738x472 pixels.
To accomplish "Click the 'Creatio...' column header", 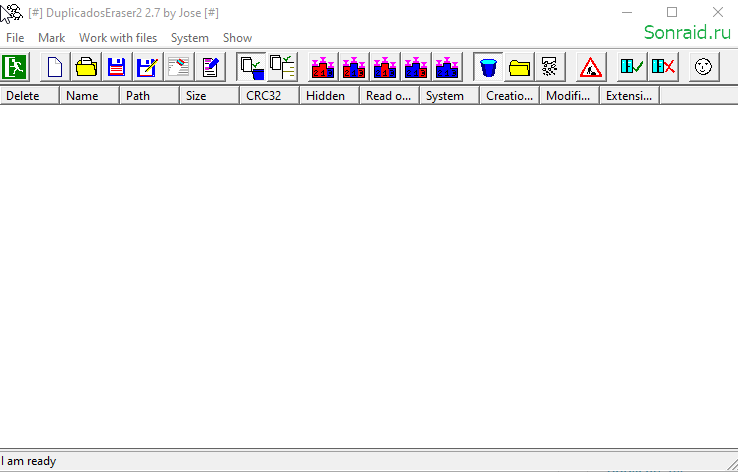I will tap(510, 96).
